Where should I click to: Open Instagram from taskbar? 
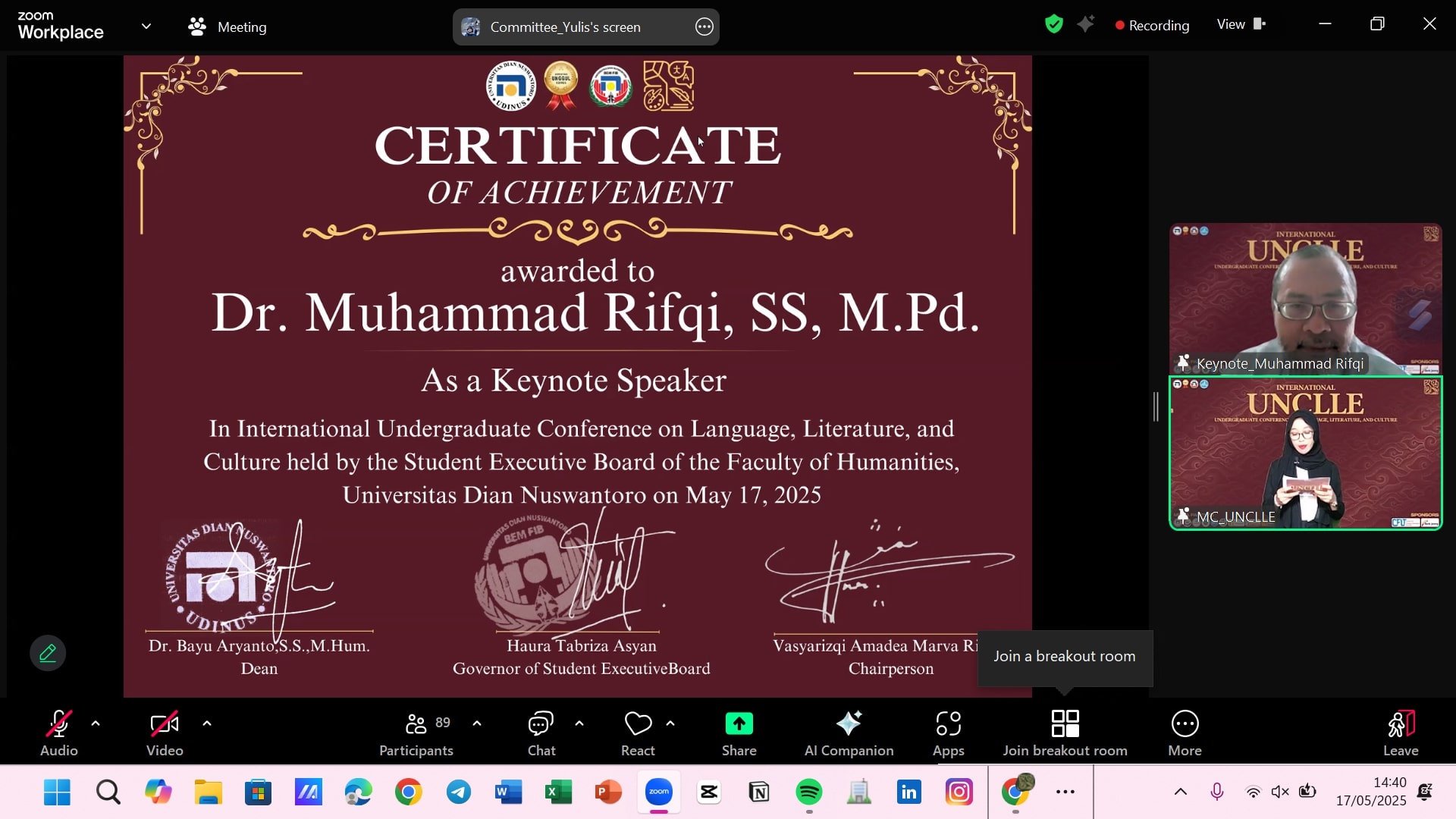(959, 792)
